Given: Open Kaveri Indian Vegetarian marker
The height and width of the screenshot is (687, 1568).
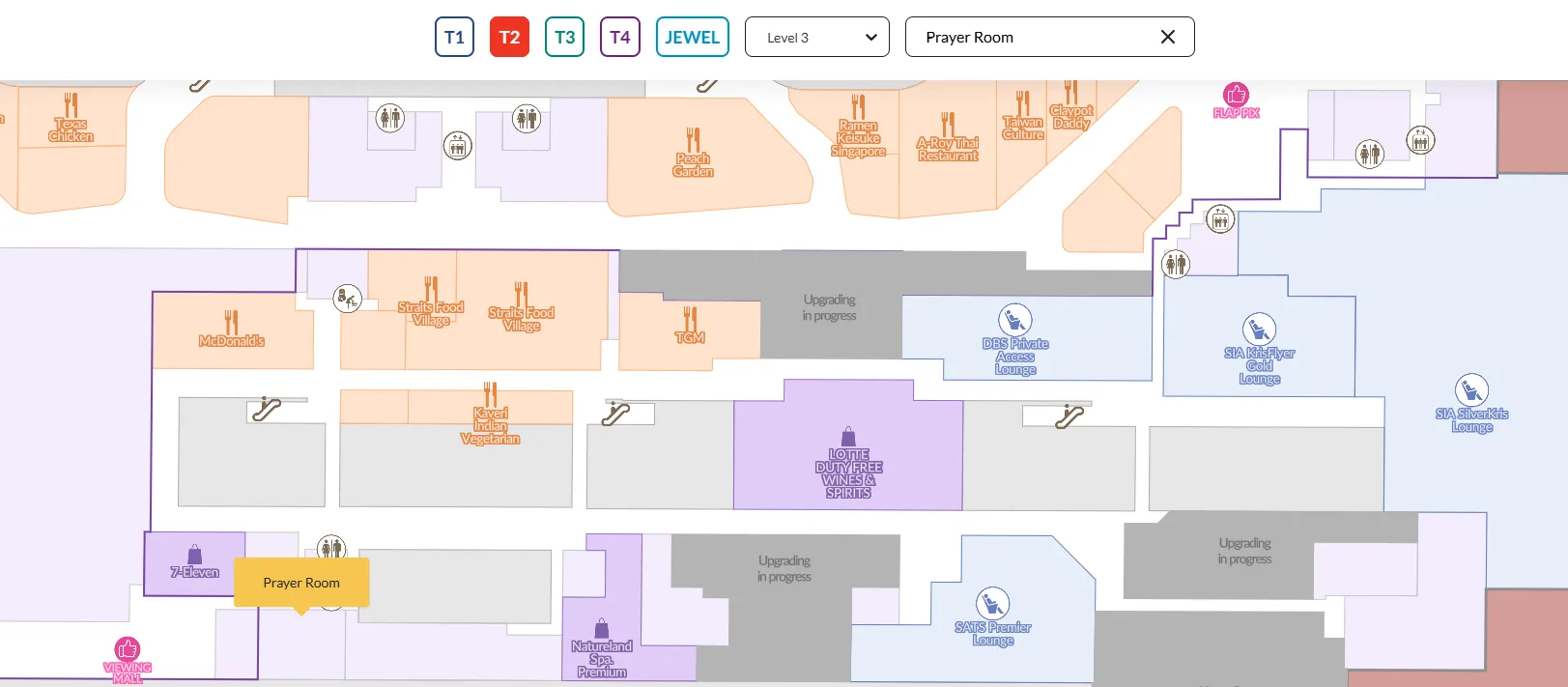Looking at the screenshot, I should pyautogui.click(x=490, y=414).
